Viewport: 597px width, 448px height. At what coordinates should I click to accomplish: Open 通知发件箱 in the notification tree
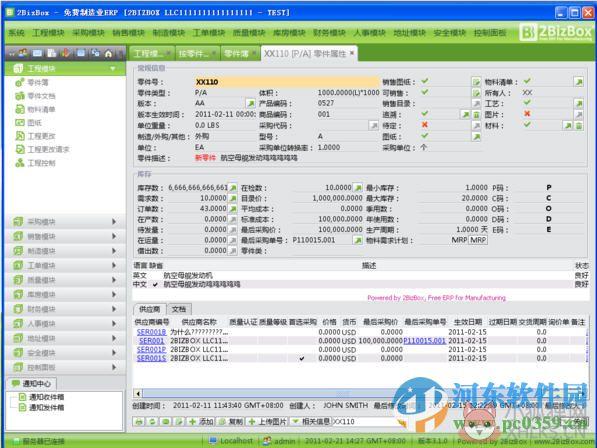point(42,408)
